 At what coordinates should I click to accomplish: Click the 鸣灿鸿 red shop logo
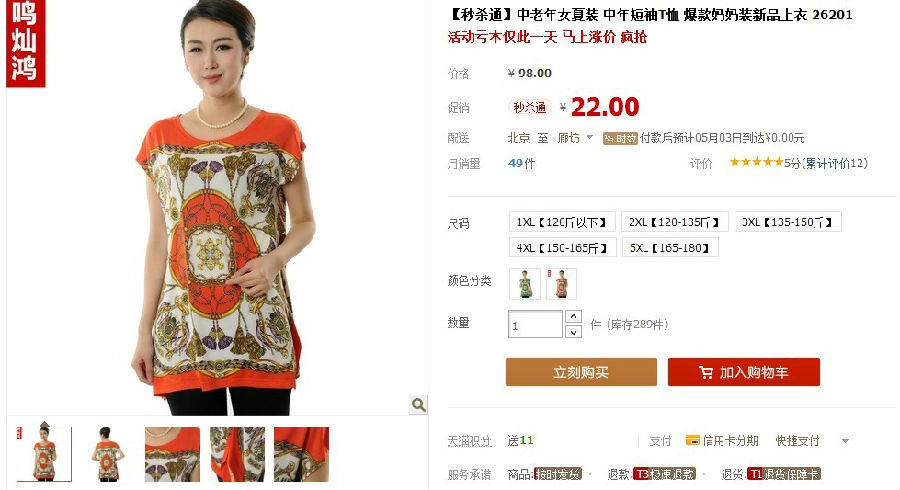[x=25, y=44]
